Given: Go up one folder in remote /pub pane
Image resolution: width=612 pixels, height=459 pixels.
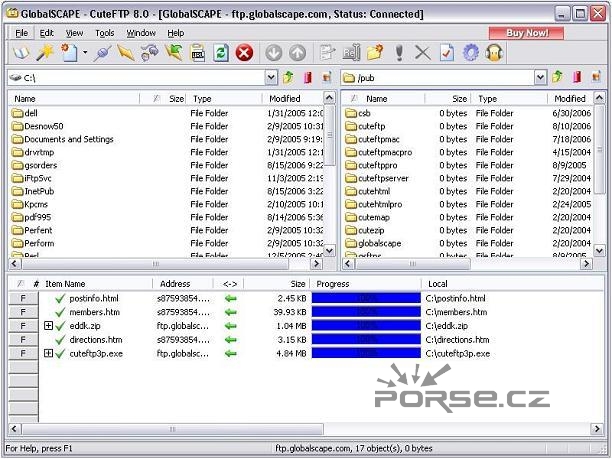Looking at the screenshot, I should 557,77.
